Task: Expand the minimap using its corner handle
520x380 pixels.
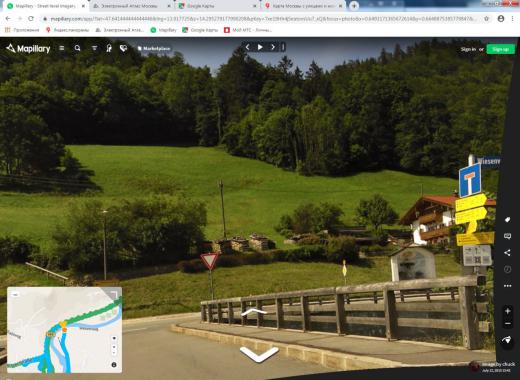Action: [x=114, y=295]
